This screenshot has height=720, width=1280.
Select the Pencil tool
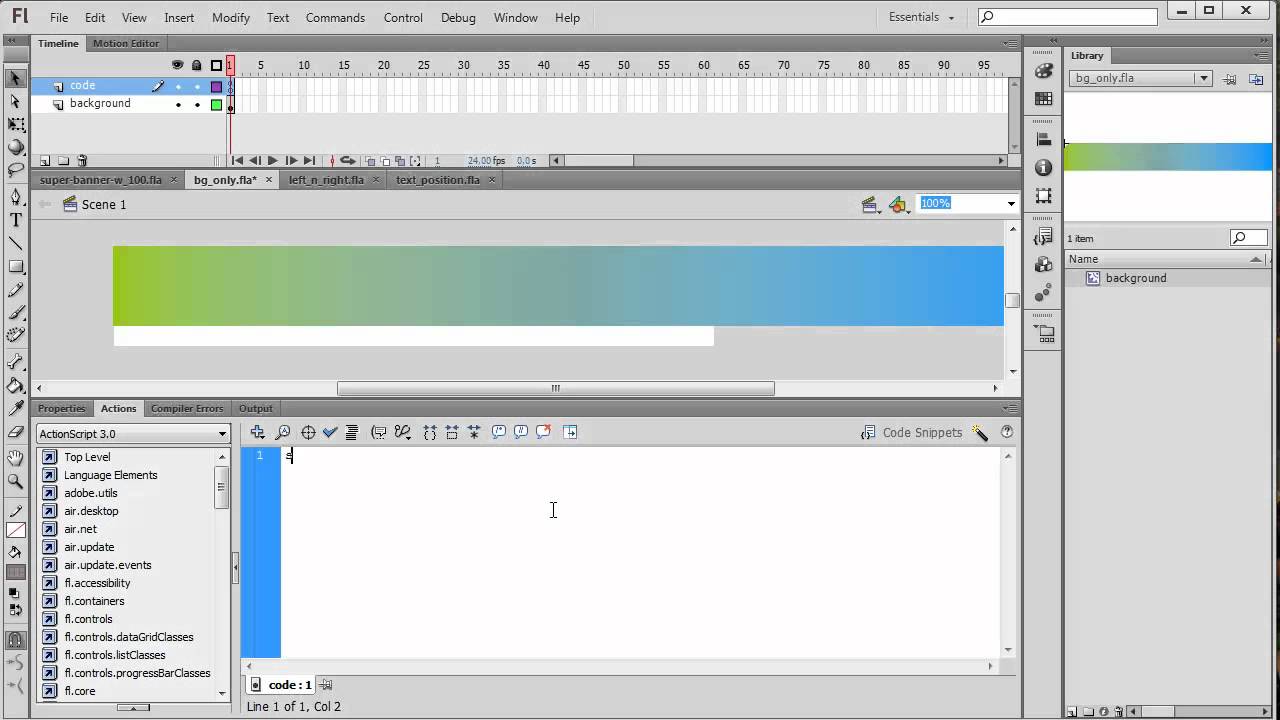(16, 289)
